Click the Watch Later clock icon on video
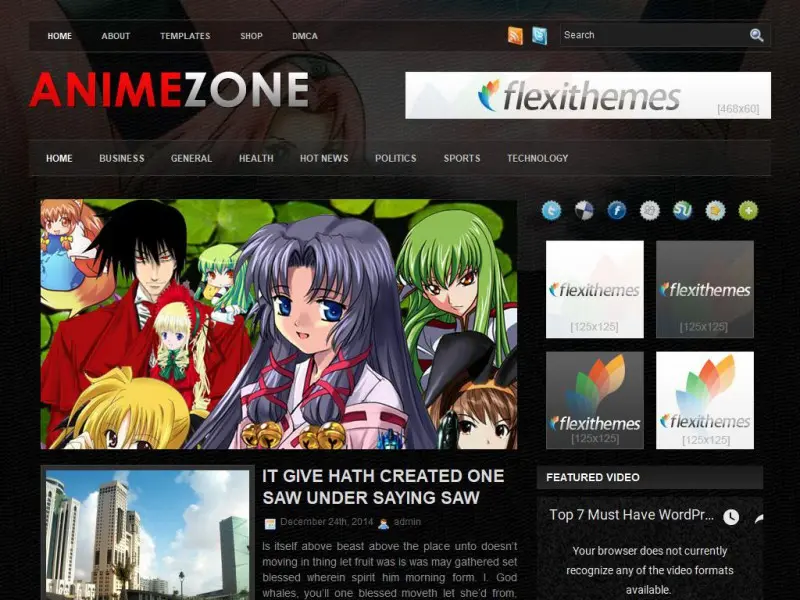 (x=731, y=517)
